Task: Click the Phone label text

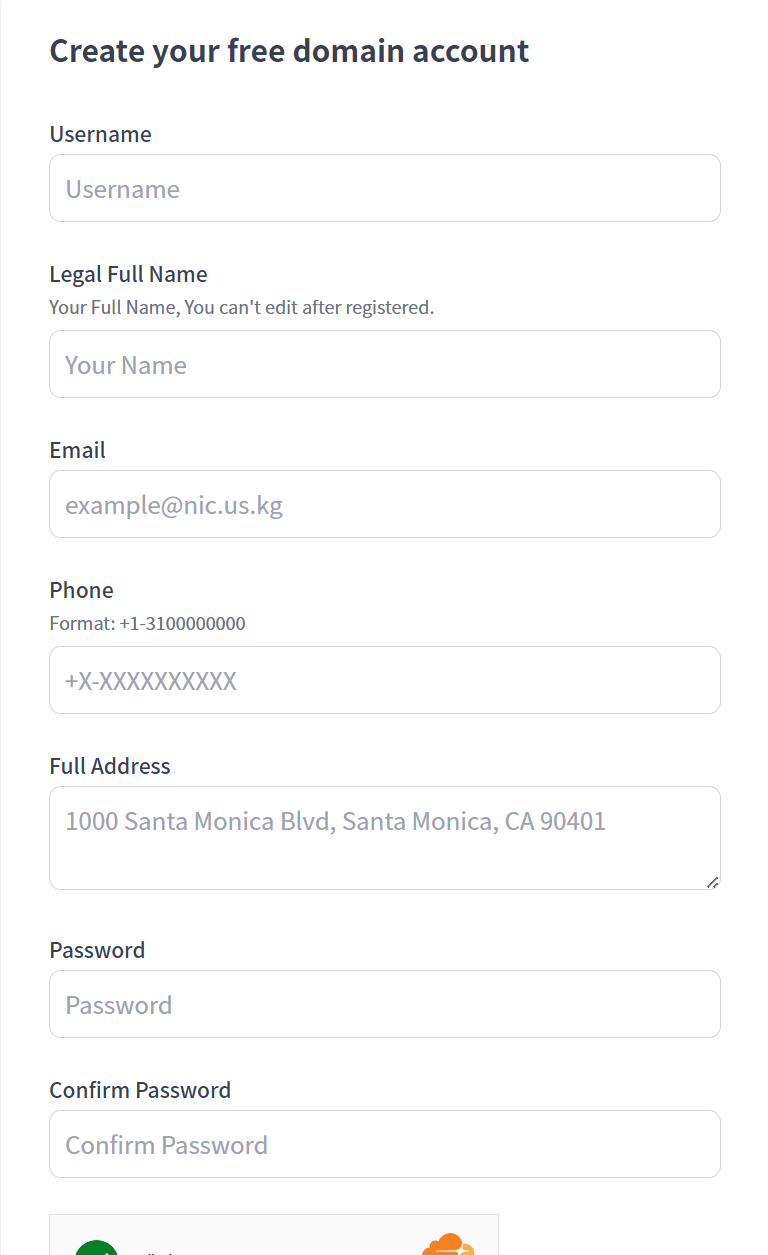Action: [81, 590]
